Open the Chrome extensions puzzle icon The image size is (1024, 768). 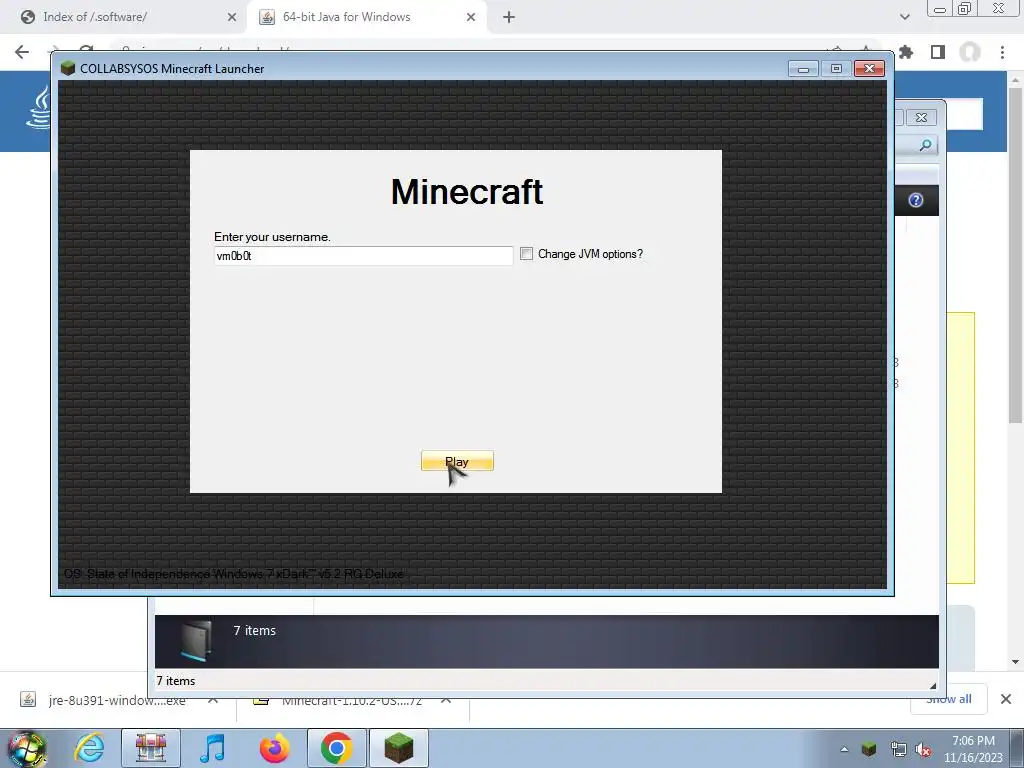(906, 52)
